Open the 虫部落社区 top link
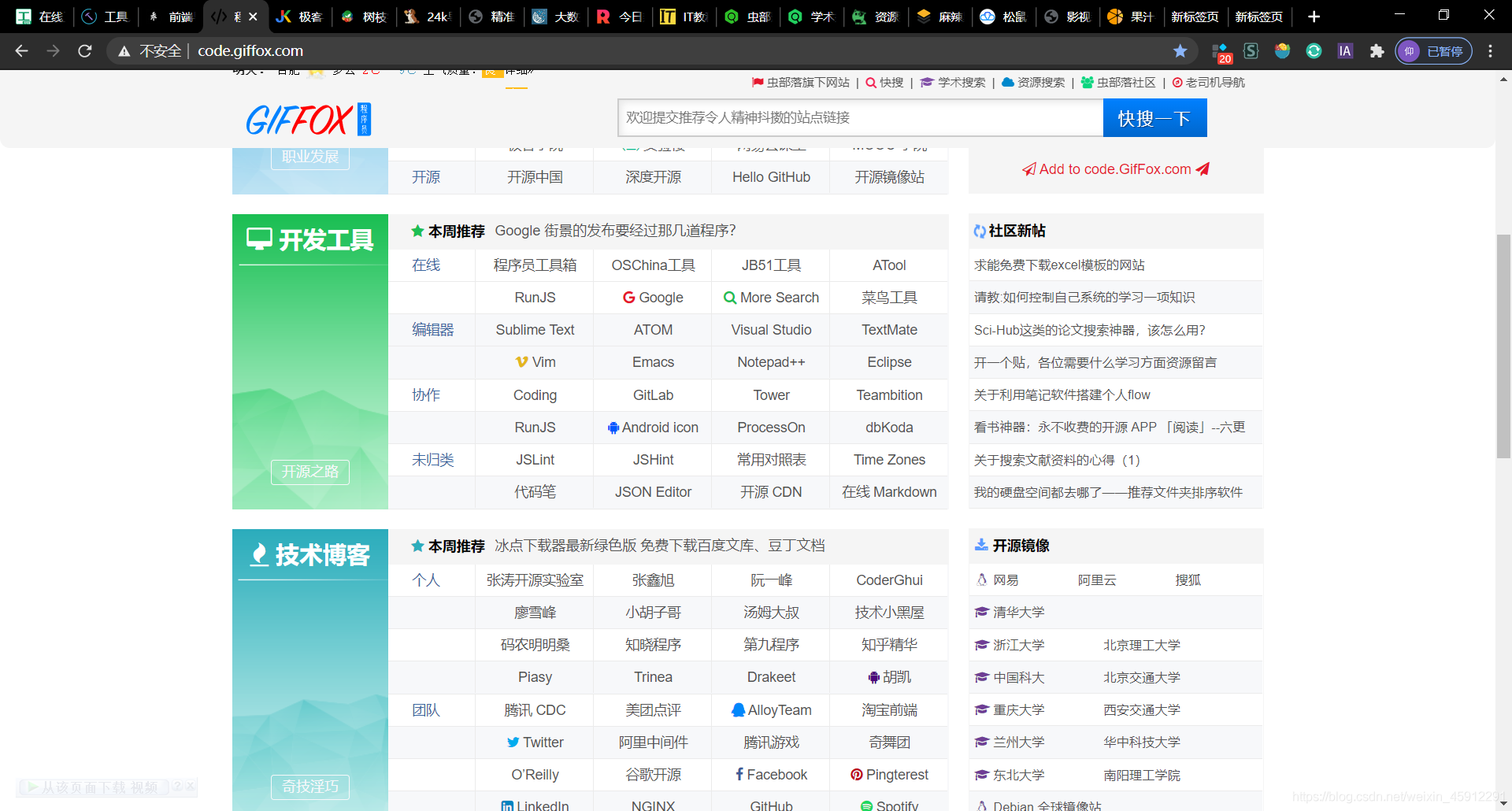Screen dimensions: 1512x811 coord(1118,83)
